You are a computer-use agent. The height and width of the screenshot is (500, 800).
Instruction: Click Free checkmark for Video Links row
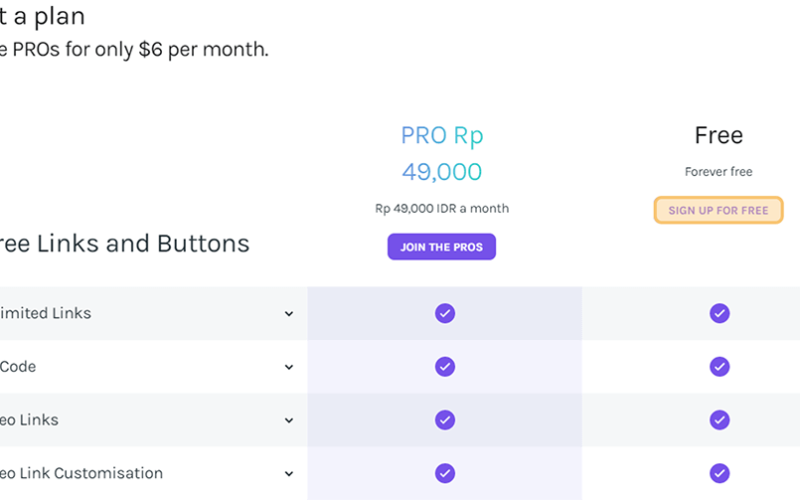point(719,420)
